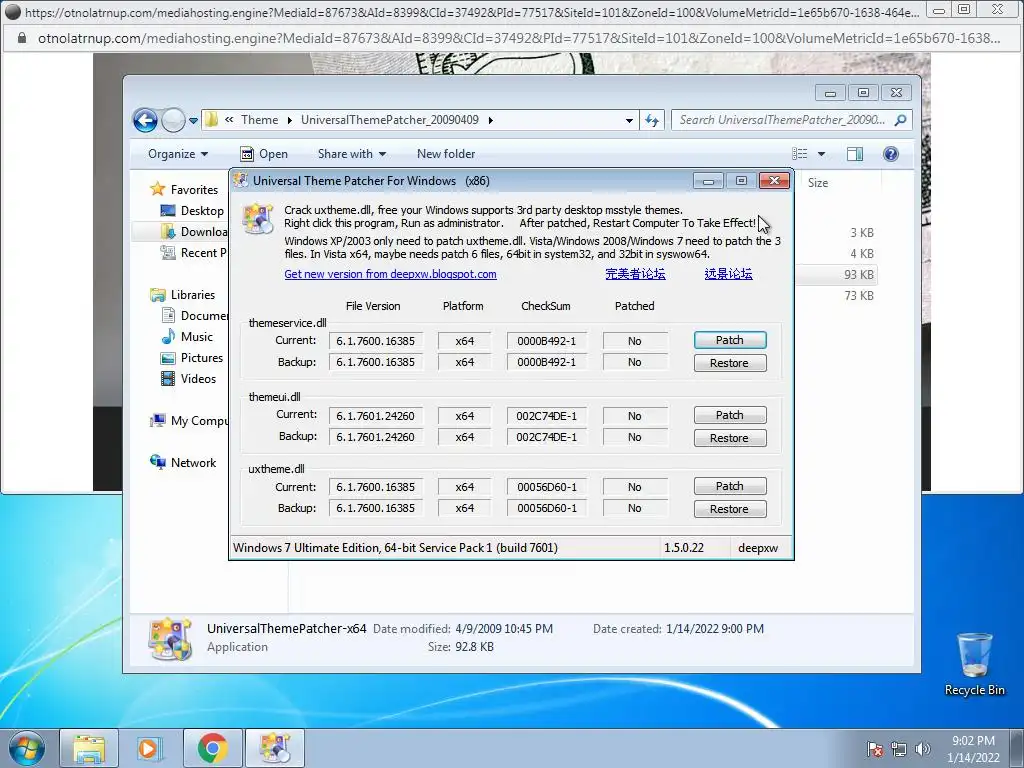The width and height of the screenshot is (1024, 768).
Task: Open Documents library
Action: coord(195,315)
